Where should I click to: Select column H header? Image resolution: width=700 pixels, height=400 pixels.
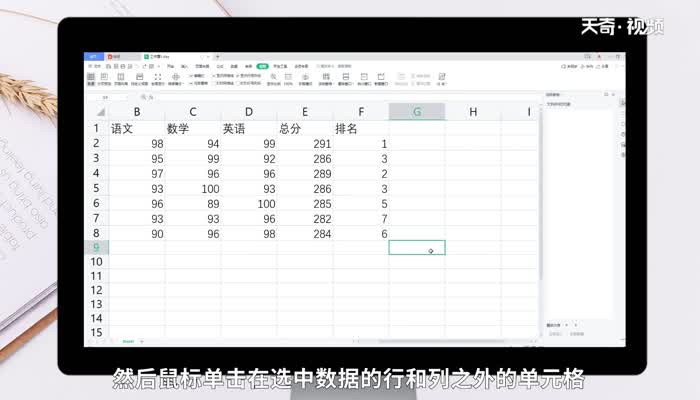click(x=473, y=112)
